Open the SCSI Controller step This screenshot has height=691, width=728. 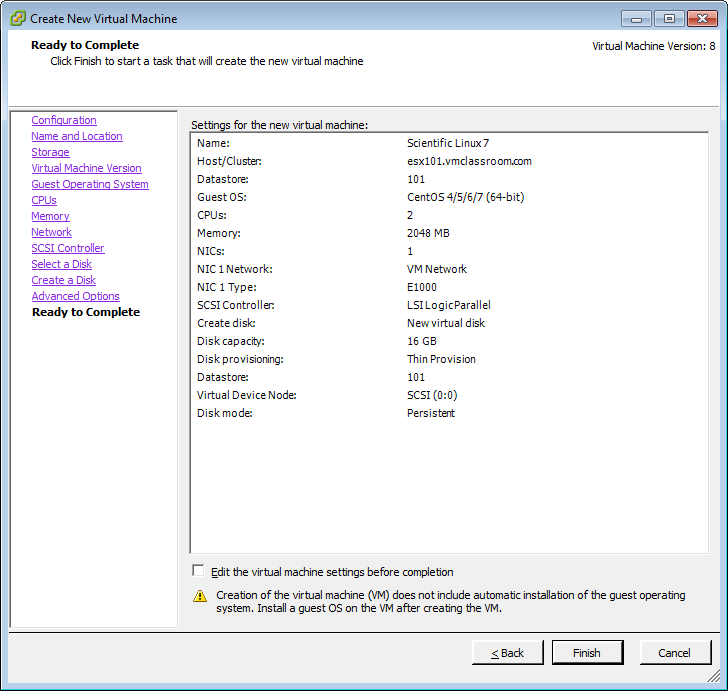tap(68, 248)
